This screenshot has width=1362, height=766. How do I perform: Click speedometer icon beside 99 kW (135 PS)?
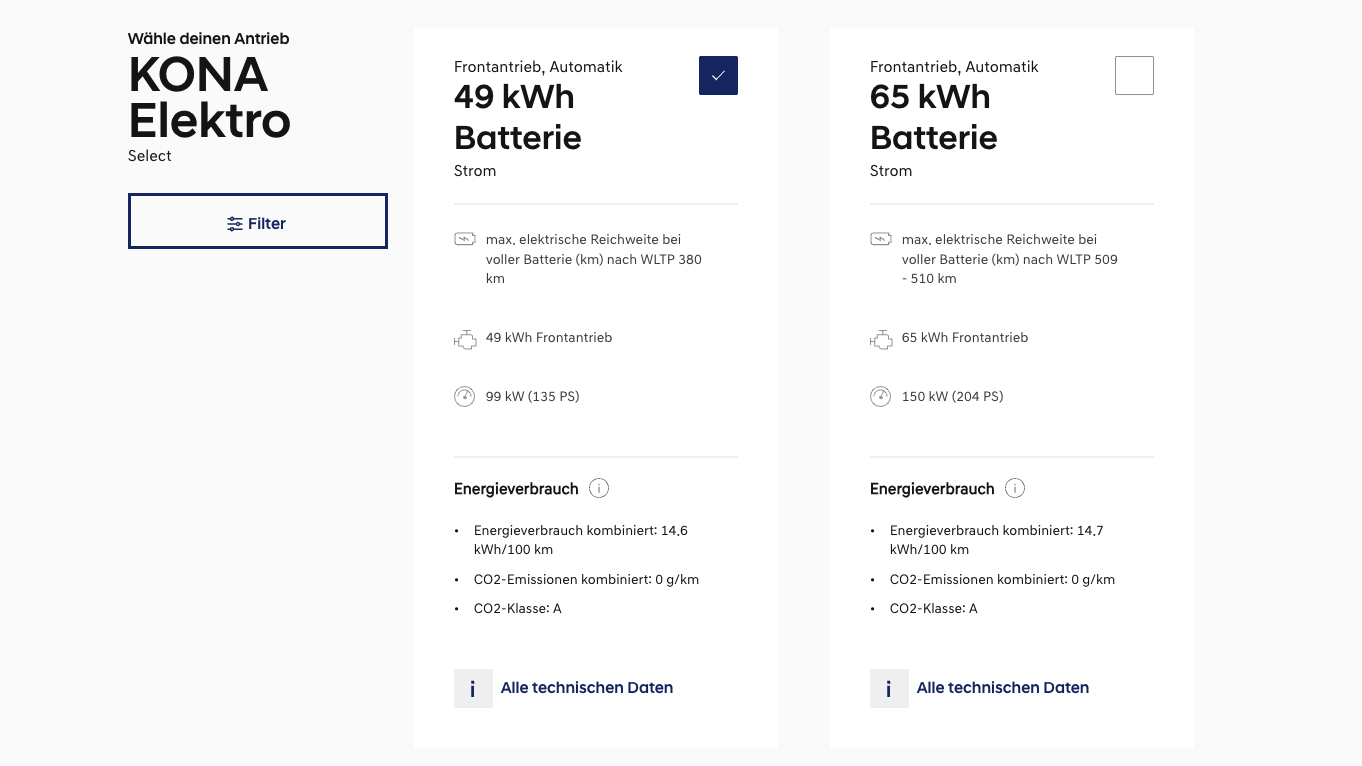click(465, 397)
